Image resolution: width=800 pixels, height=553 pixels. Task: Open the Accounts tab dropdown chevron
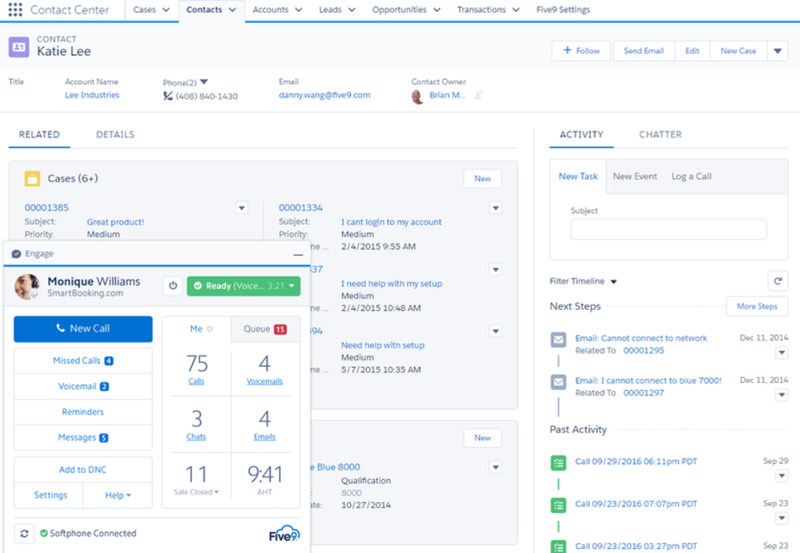(298, 10)
